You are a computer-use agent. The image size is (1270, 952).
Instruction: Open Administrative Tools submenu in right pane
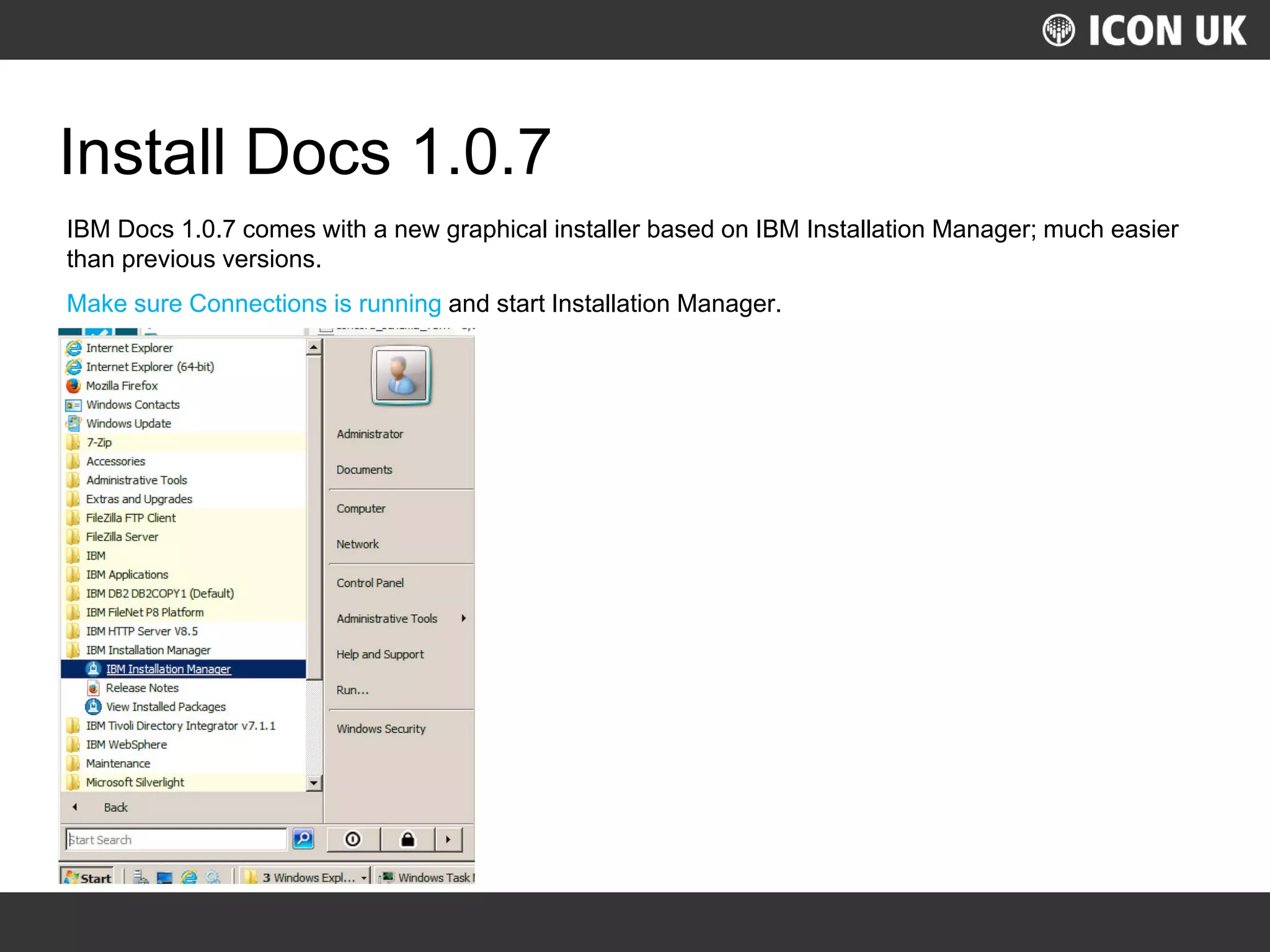coord(401,619)
